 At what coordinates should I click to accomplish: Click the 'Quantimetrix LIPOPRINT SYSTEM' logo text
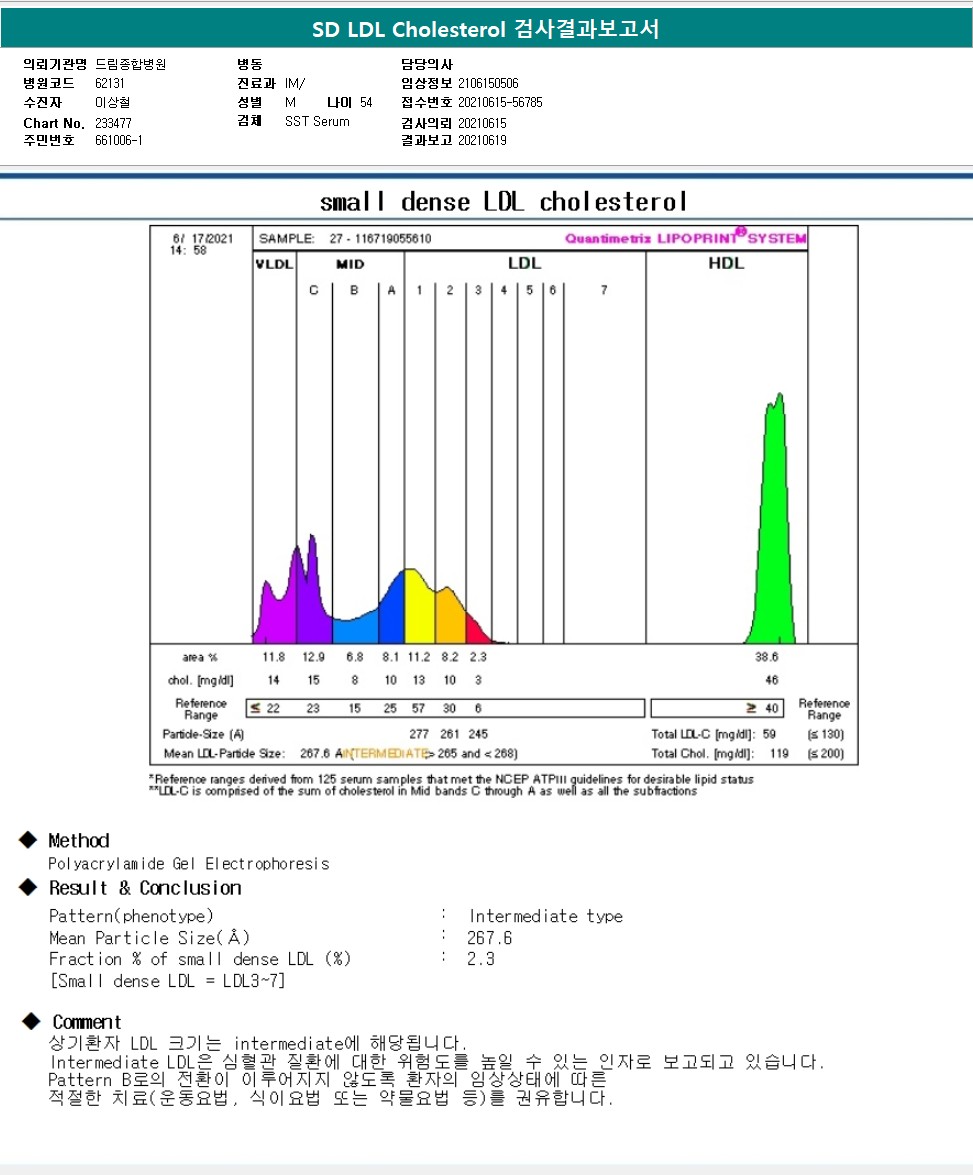(685, 238)
